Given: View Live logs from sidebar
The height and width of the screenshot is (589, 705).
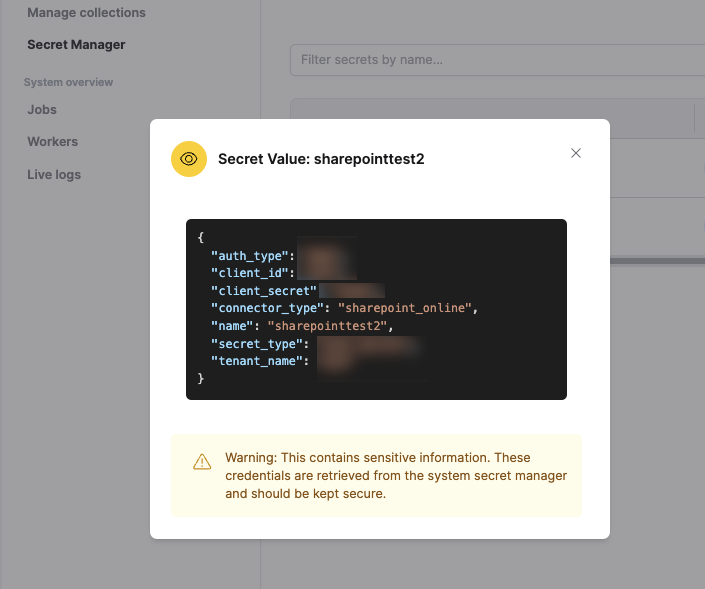Looking at the screenshot, I should [54, 175].
